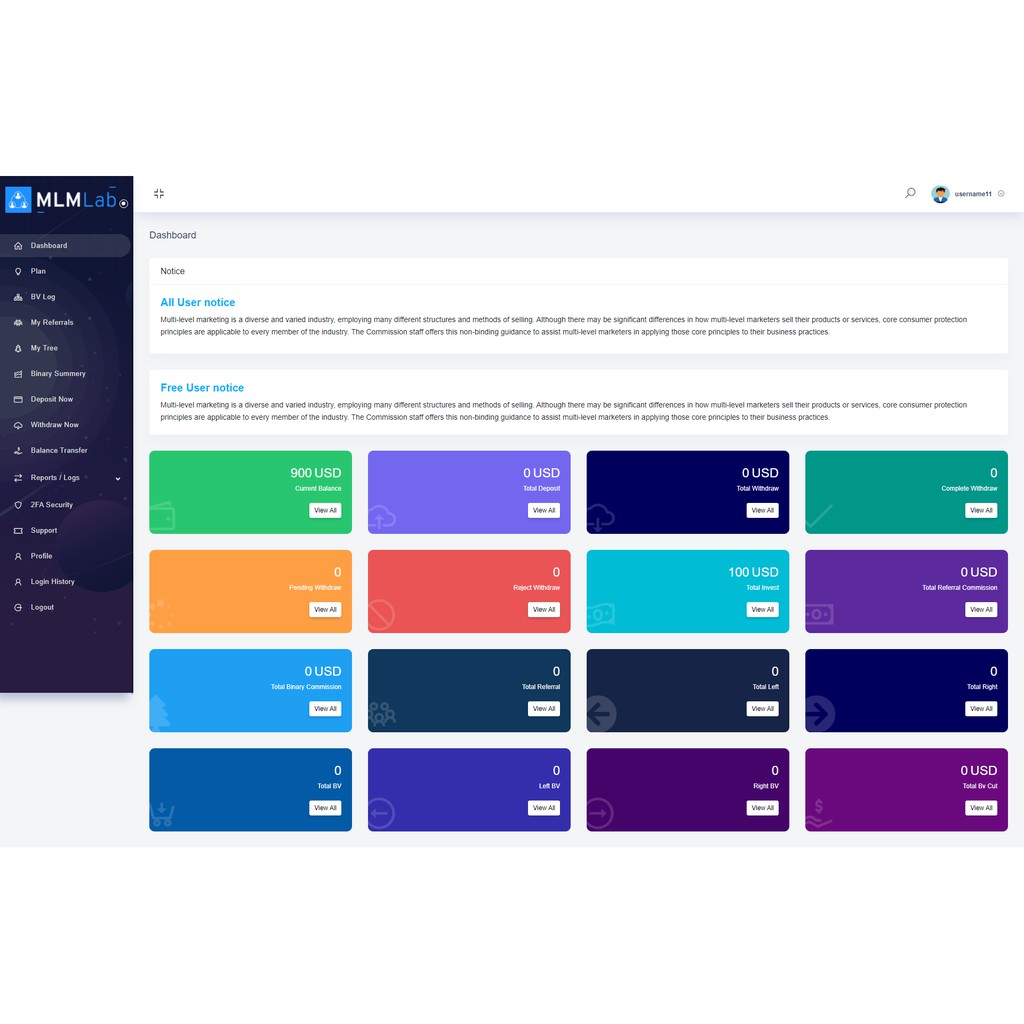Click the user avatar picture
This screenshot has height=1024, width=1024.
point(940,194)
